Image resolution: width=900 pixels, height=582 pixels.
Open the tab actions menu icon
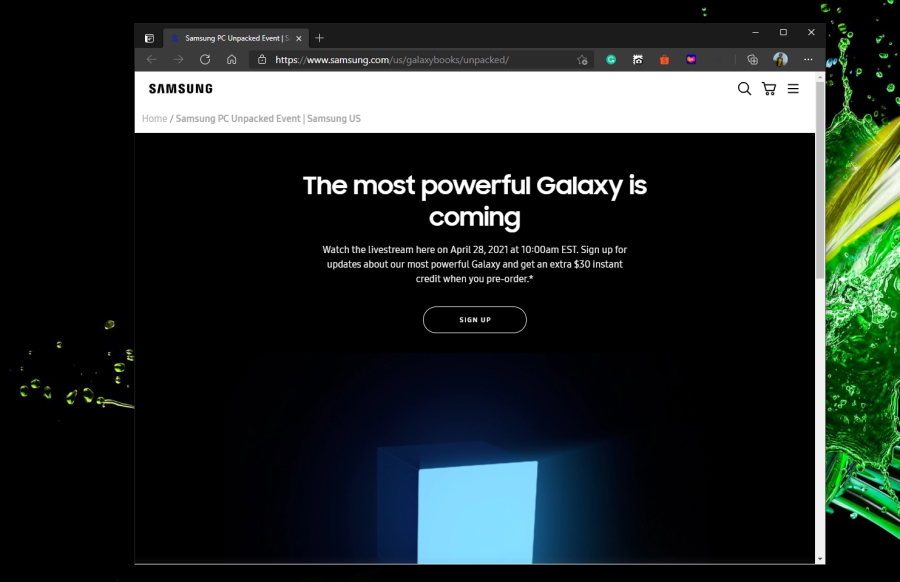coord(149,38)
